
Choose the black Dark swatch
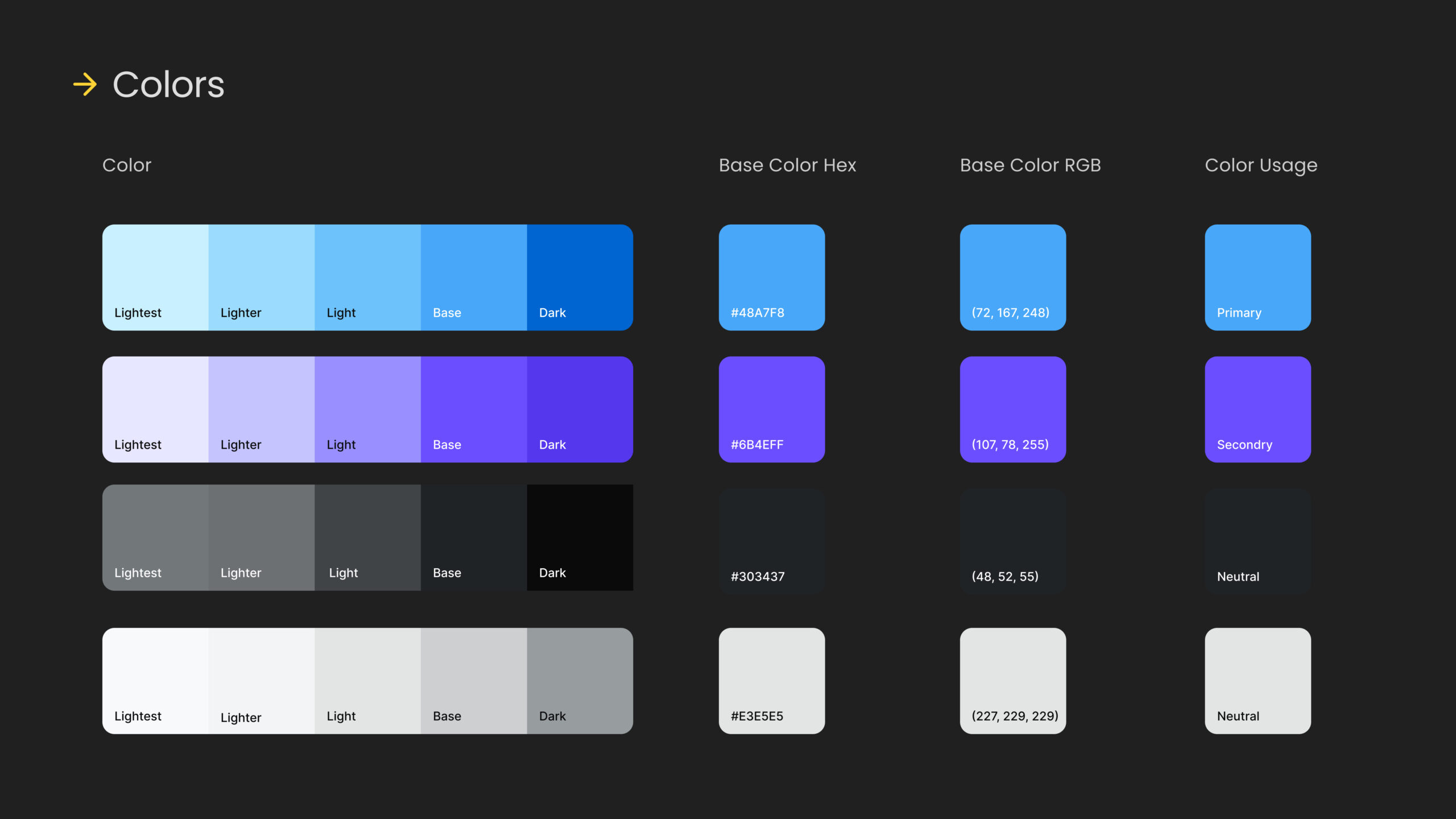[x=580, y=537]
